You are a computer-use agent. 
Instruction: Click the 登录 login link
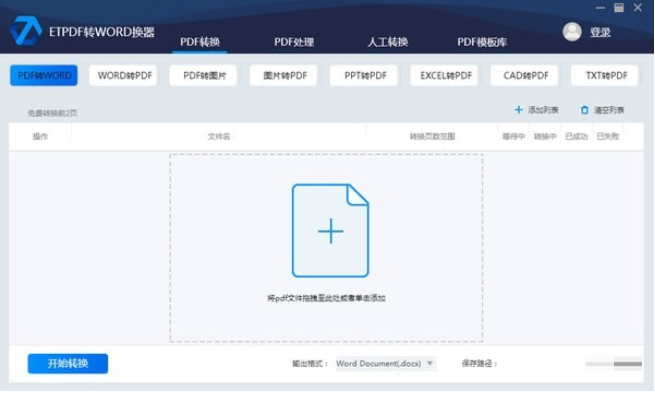[600, 32]
